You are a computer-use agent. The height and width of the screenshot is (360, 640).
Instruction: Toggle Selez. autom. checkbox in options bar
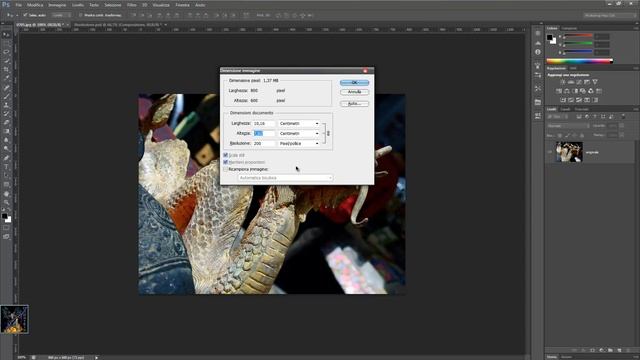(x=25, y=15)
